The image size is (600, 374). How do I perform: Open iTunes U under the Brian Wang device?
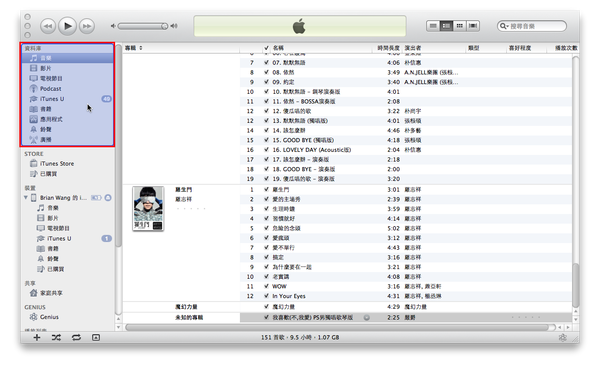coord(59,238)
